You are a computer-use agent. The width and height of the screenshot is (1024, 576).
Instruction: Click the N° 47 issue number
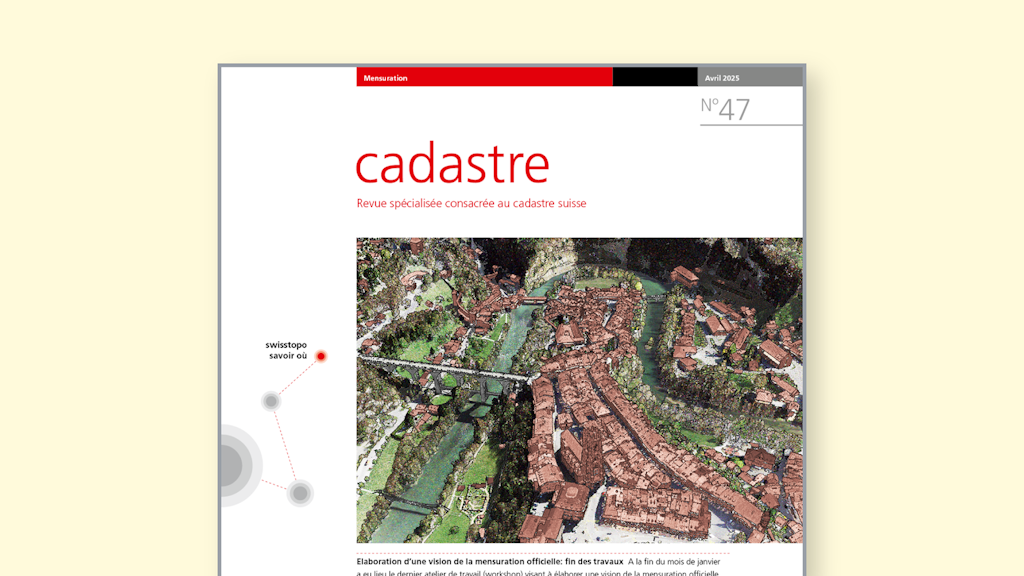coord(725,108)
